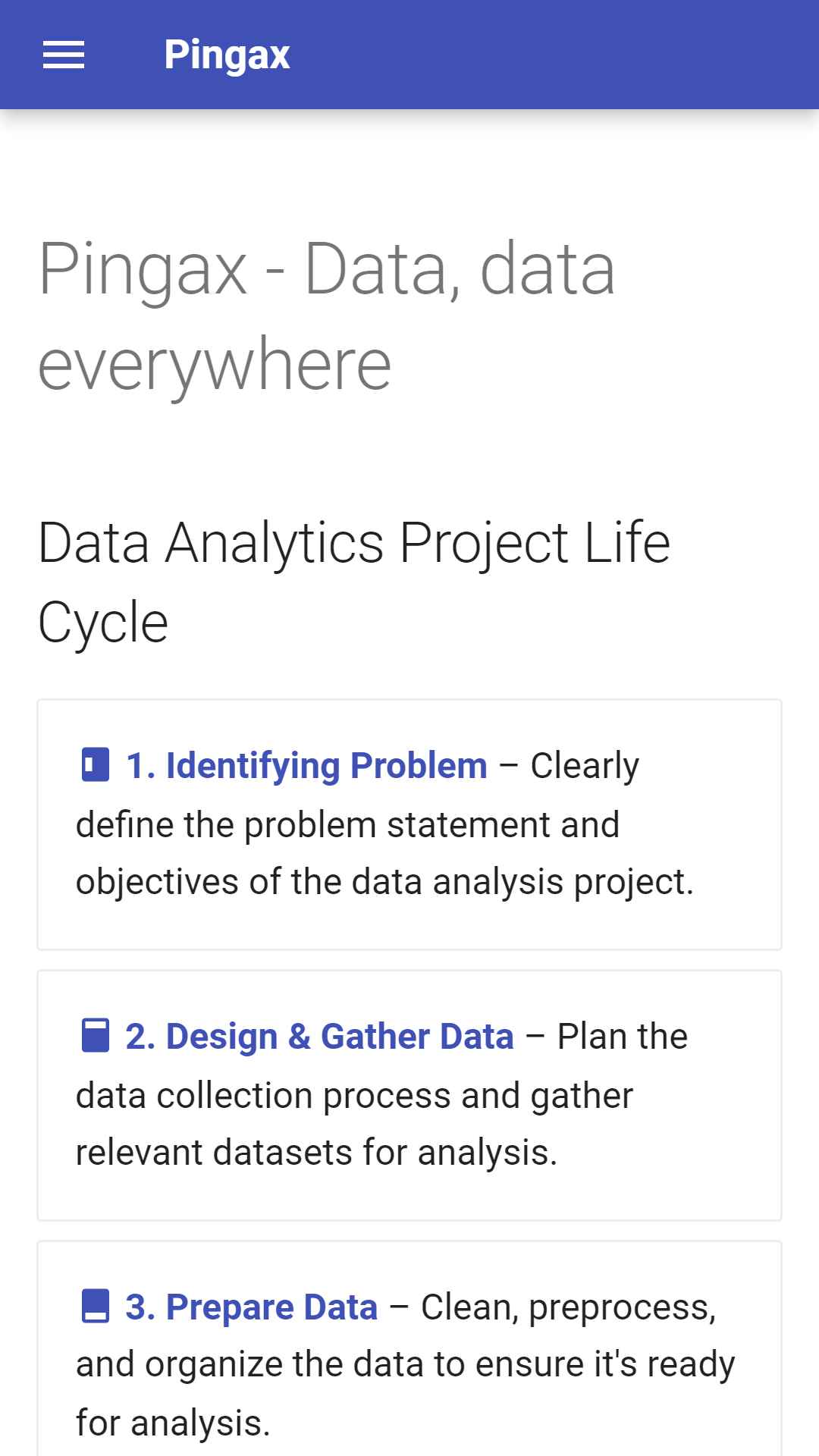The width and height of the screenshot is (819, 1456).
Task: Open the 1. Identifying Problem link
Action: (306, 765)
